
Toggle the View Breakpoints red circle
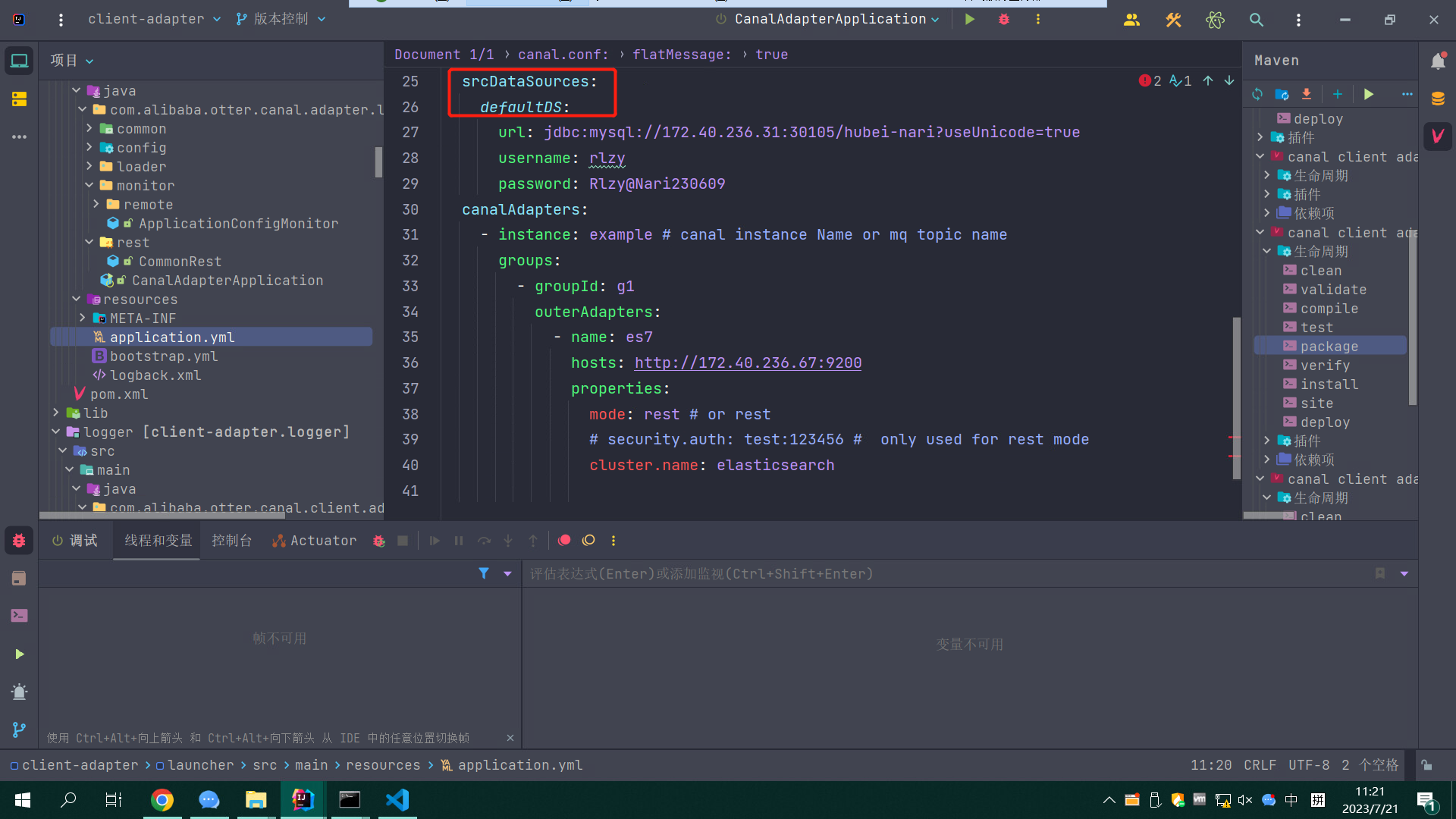(x=564, y=540)
